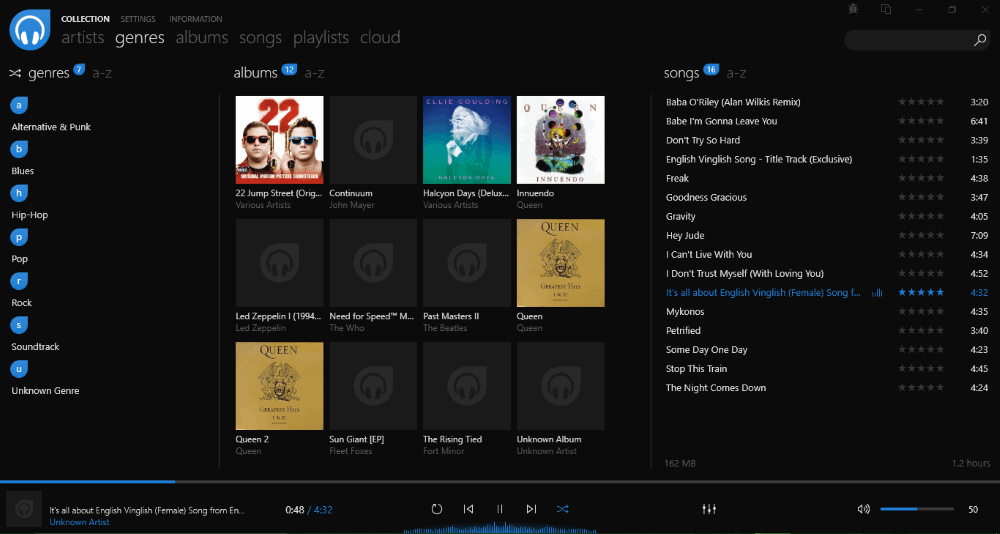Skip to previous track
This screenshot has height=534, width=1000.
click(x=468, y=509)
